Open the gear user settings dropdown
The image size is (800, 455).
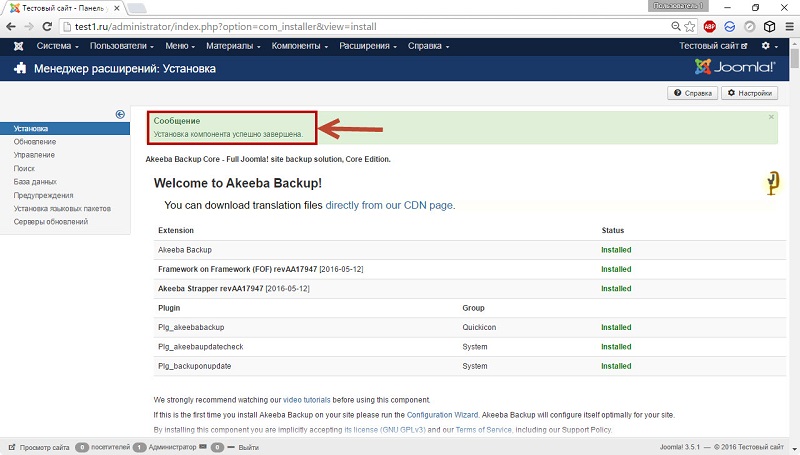(769, 46)
